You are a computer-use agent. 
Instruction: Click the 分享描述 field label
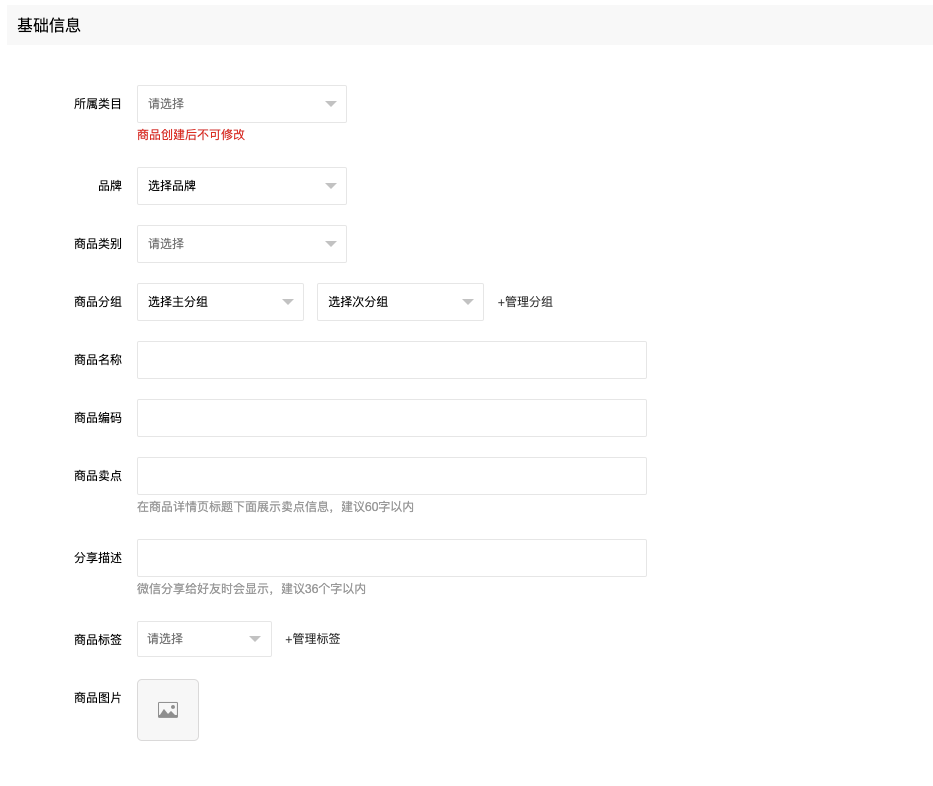(x=98, y=558)
